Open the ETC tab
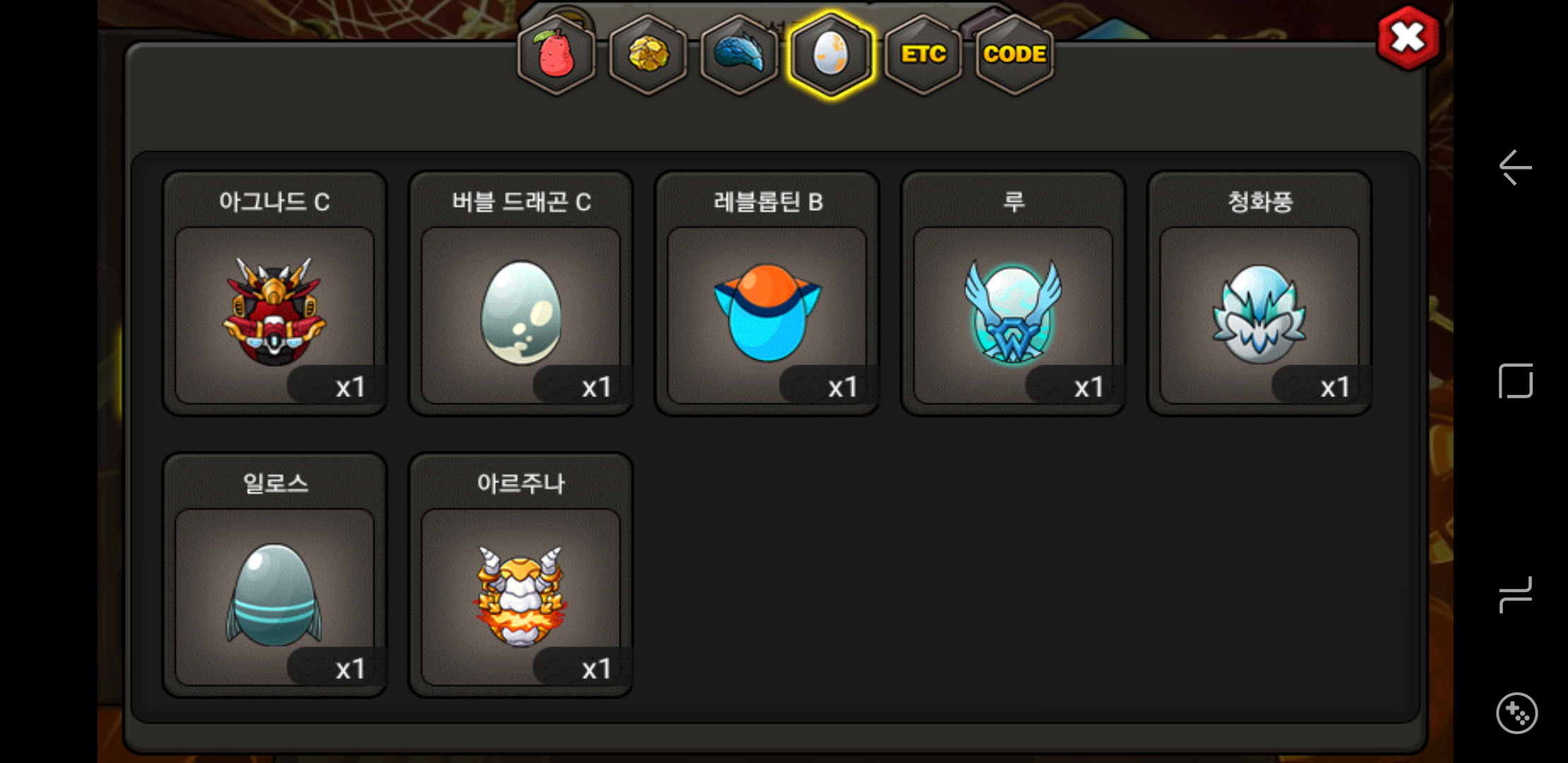This screenshot has height=763, width=1568. (x=923, y=55)
